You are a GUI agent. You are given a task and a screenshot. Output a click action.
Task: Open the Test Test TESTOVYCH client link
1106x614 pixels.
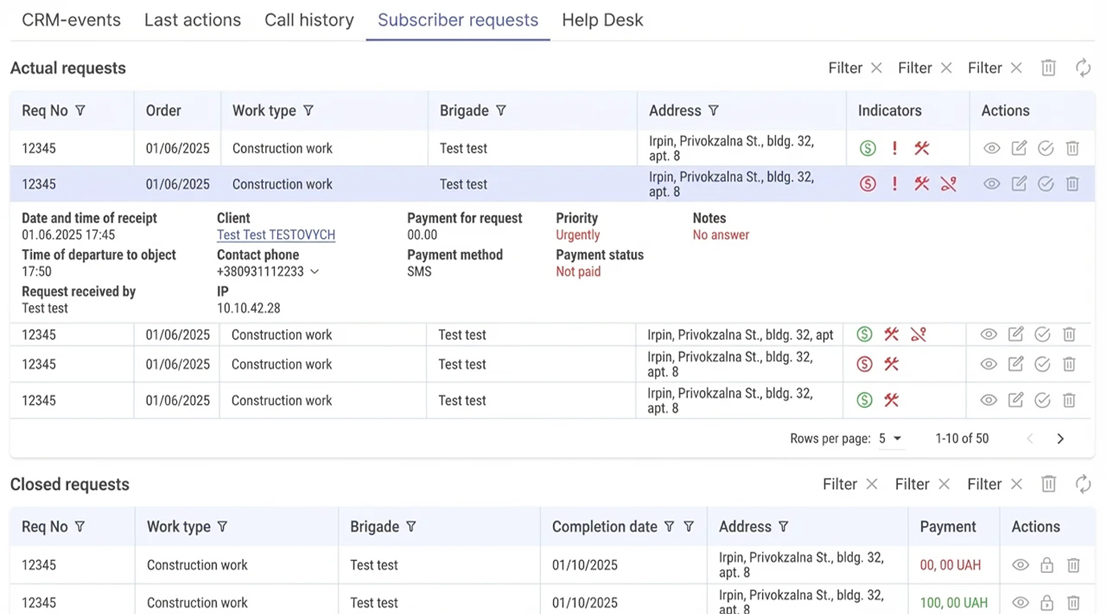[276, 235]
